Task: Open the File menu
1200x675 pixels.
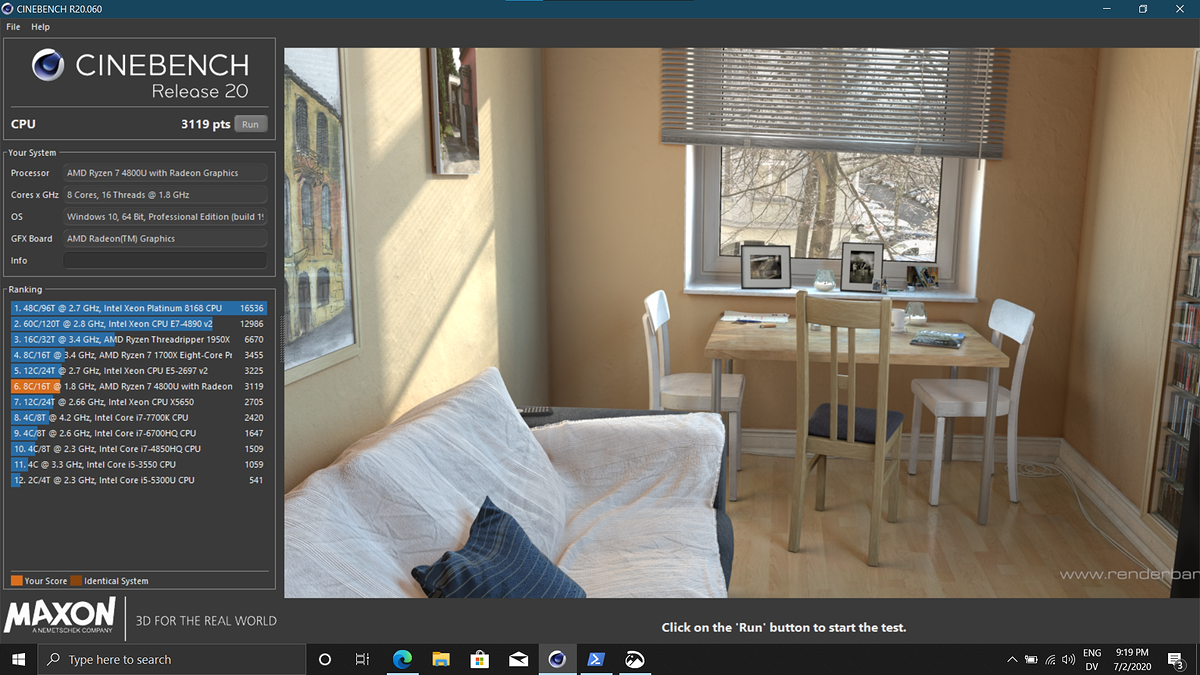Action: pos(13,27)
